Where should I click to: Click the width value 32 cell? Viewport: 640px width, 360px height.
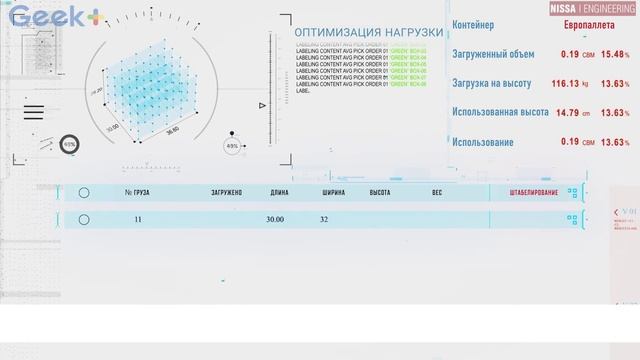(324, 220)
